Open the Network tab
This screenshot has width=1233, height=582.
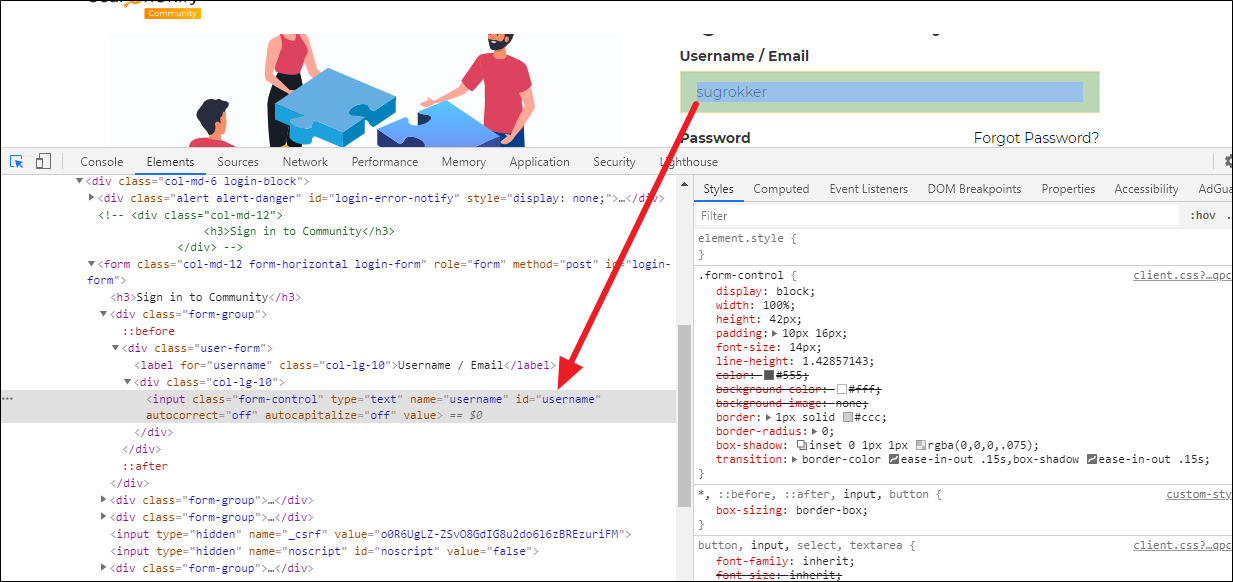click(305, 162)
